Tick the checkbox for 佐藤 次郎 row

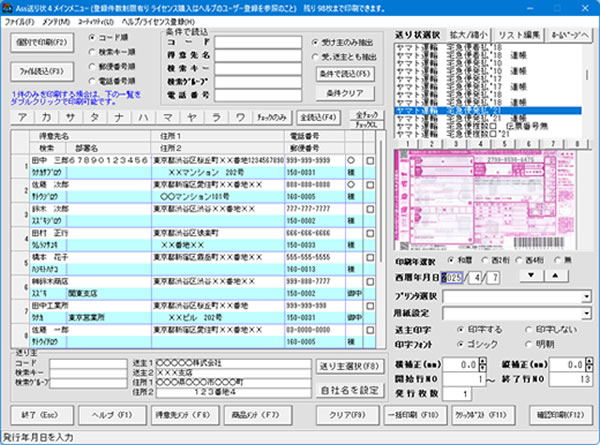[x=370, y=185]
